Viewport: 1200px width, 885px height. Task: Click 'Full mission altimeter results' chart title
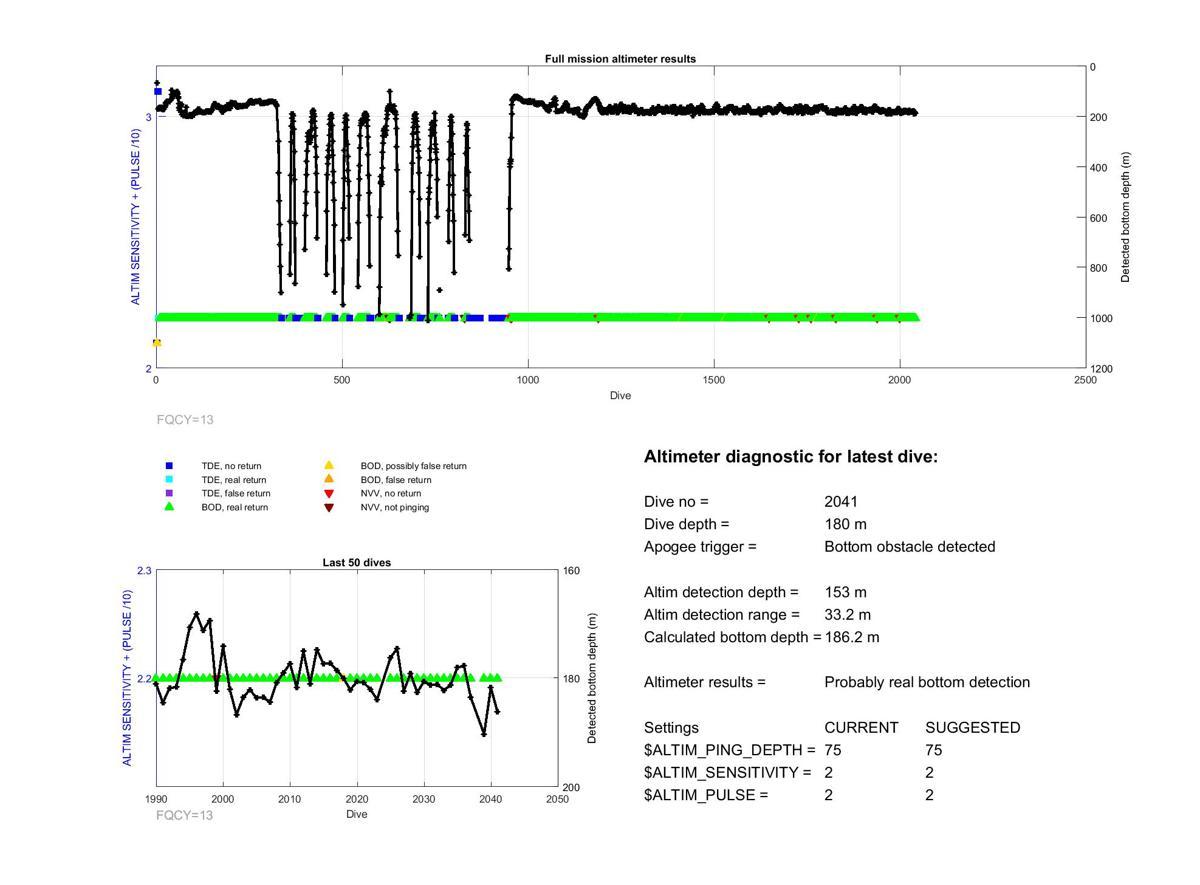(x=620, y=59)
